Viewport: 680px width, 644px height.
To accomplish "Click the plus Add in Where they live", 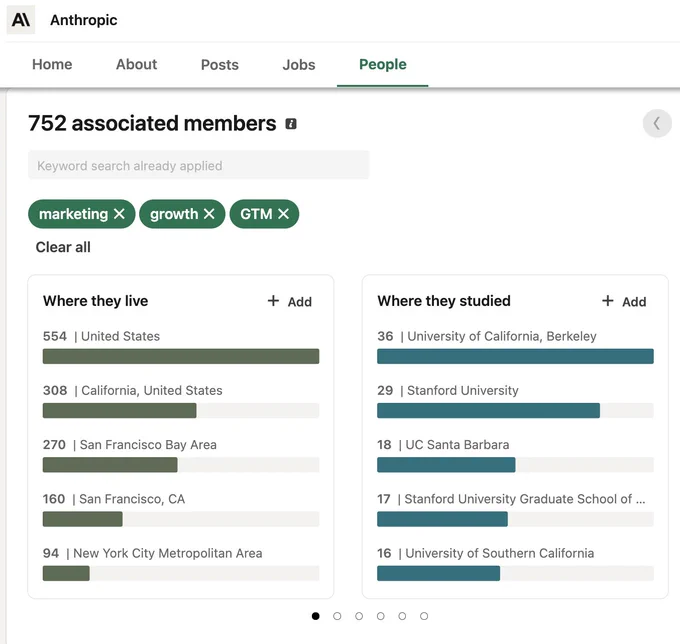I will tap(289, 301).
